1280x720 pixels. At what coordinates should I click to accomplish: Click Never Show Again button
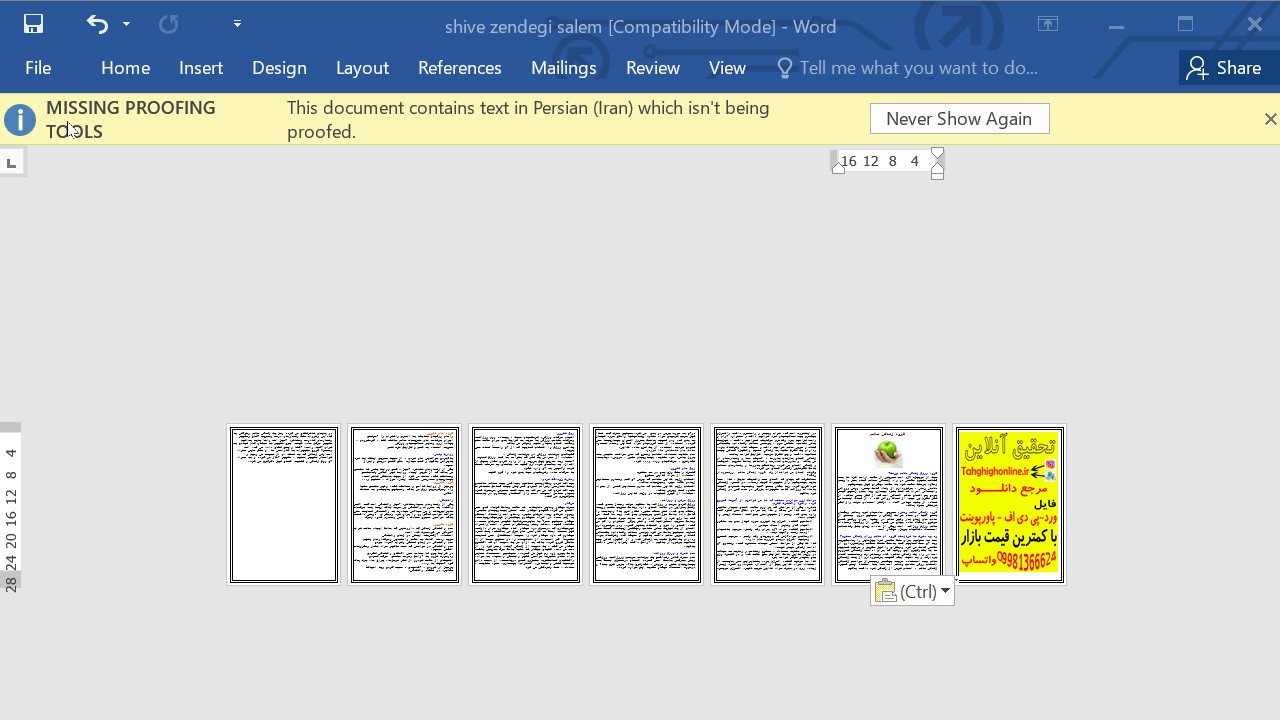point(959,119)
